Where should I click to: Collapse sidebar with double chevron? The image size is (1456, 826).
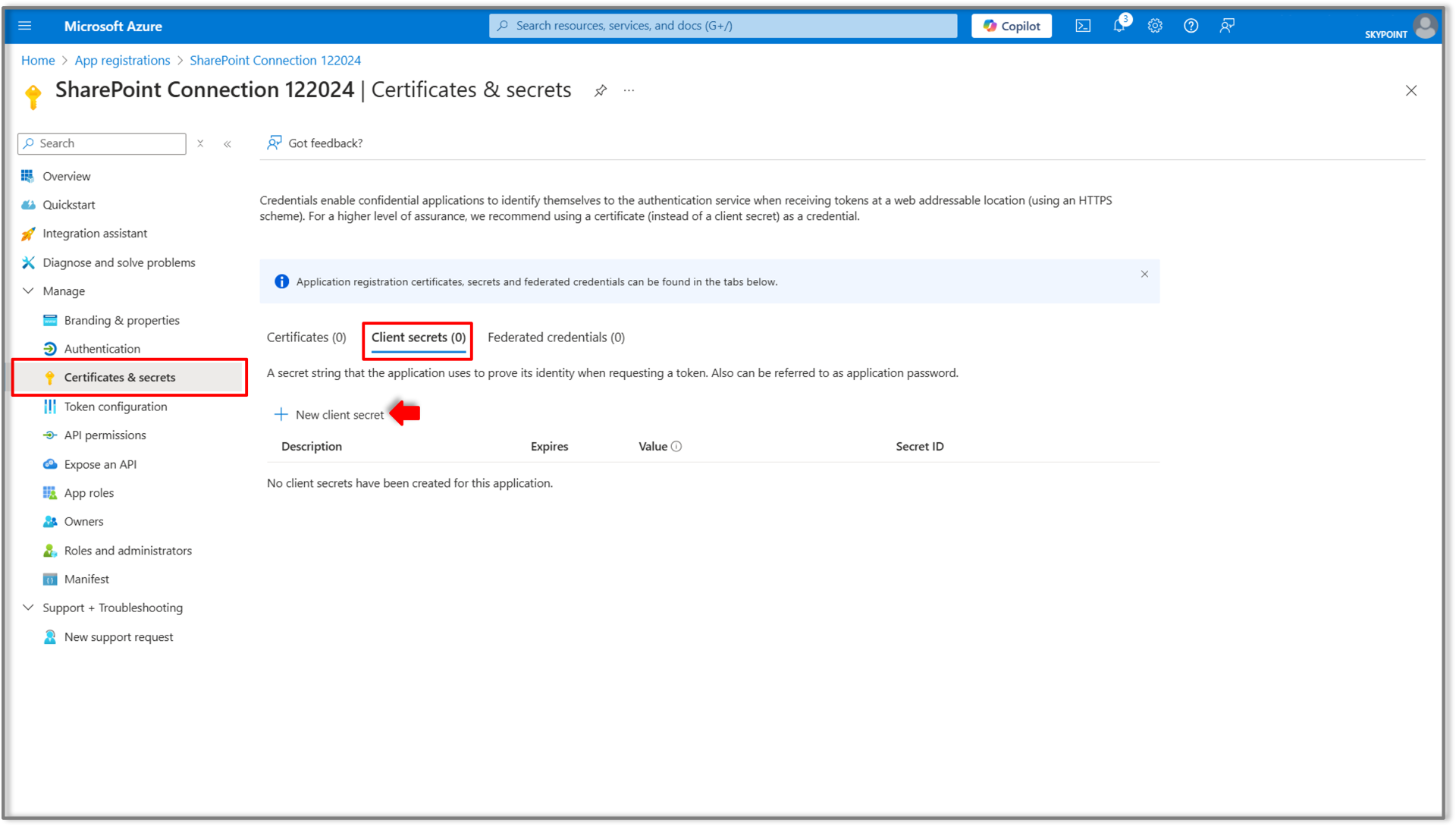coord(227,144)
